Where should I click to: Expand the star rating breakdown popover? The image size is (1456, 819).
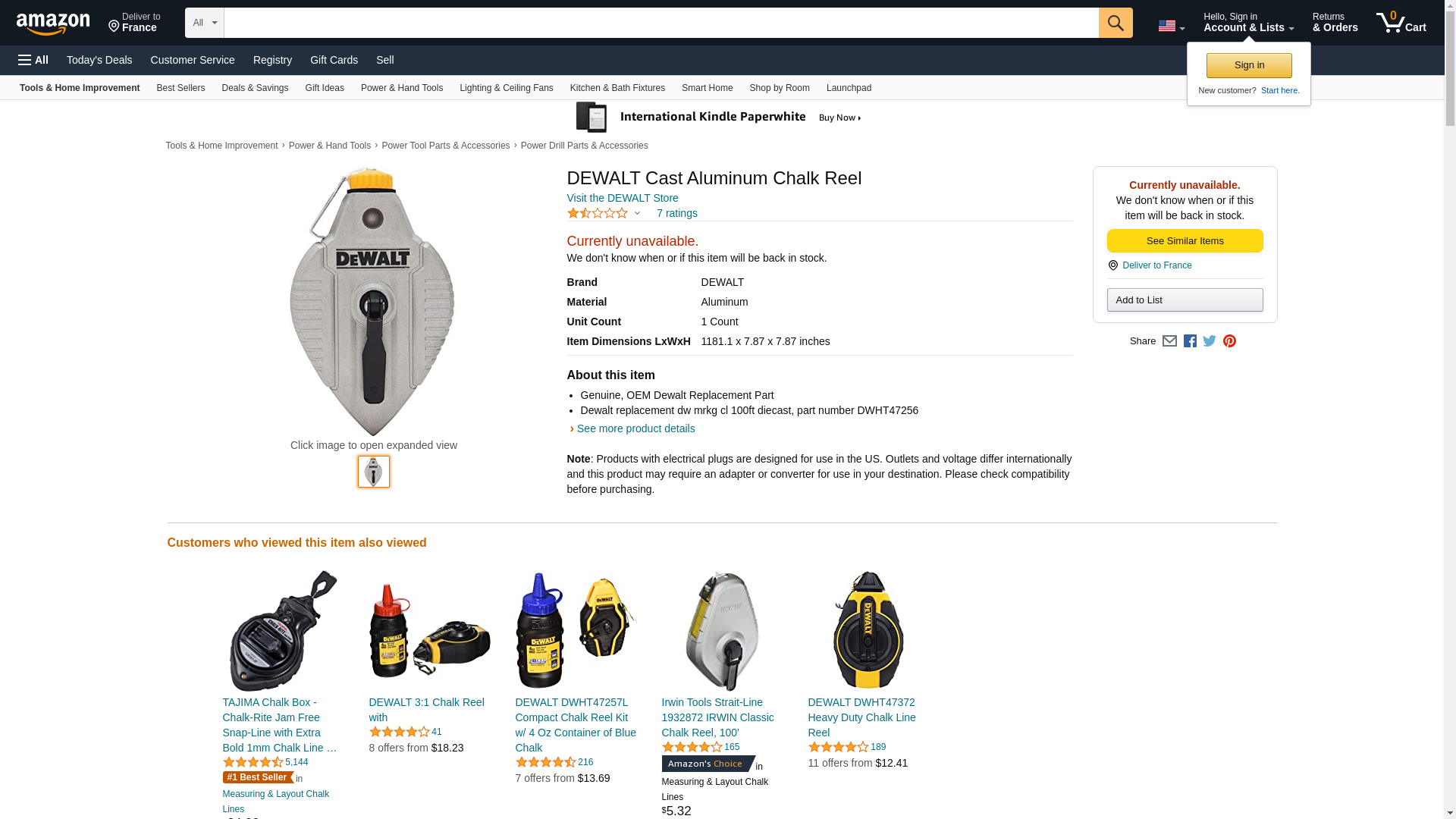[x=604, y=214]
